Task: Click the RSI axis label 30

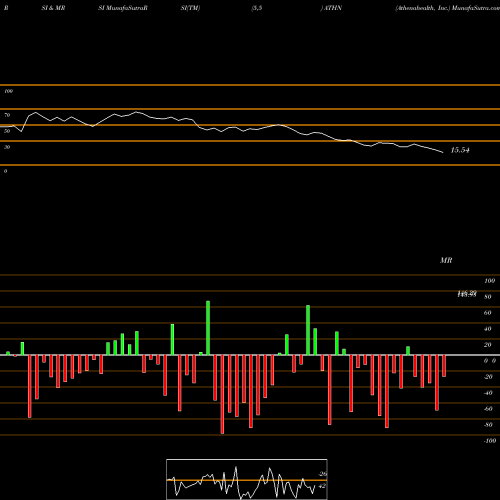Action: (x=7, y=147)
